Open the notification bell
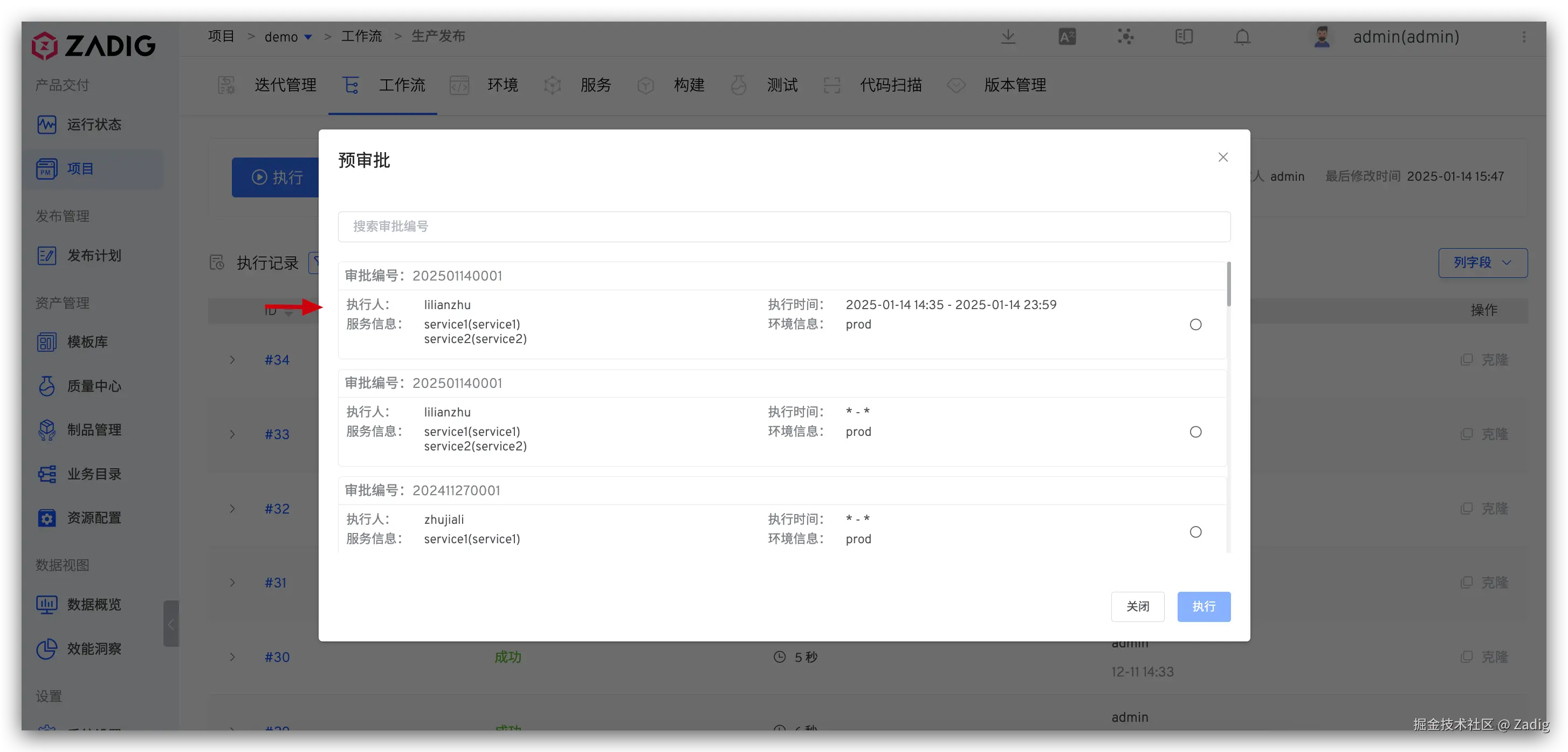1568x752 pixels. (1242, 37)
